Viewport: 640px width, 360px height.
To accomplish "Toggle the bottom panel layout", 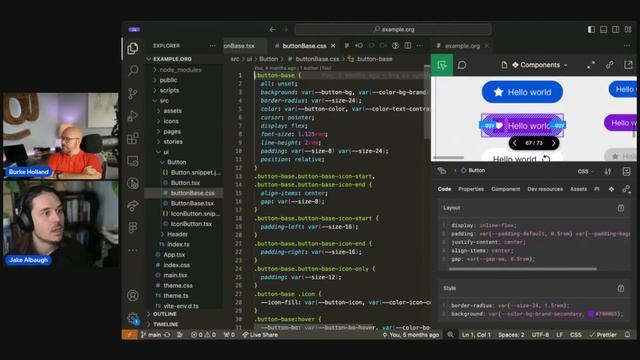I will 603,29.
